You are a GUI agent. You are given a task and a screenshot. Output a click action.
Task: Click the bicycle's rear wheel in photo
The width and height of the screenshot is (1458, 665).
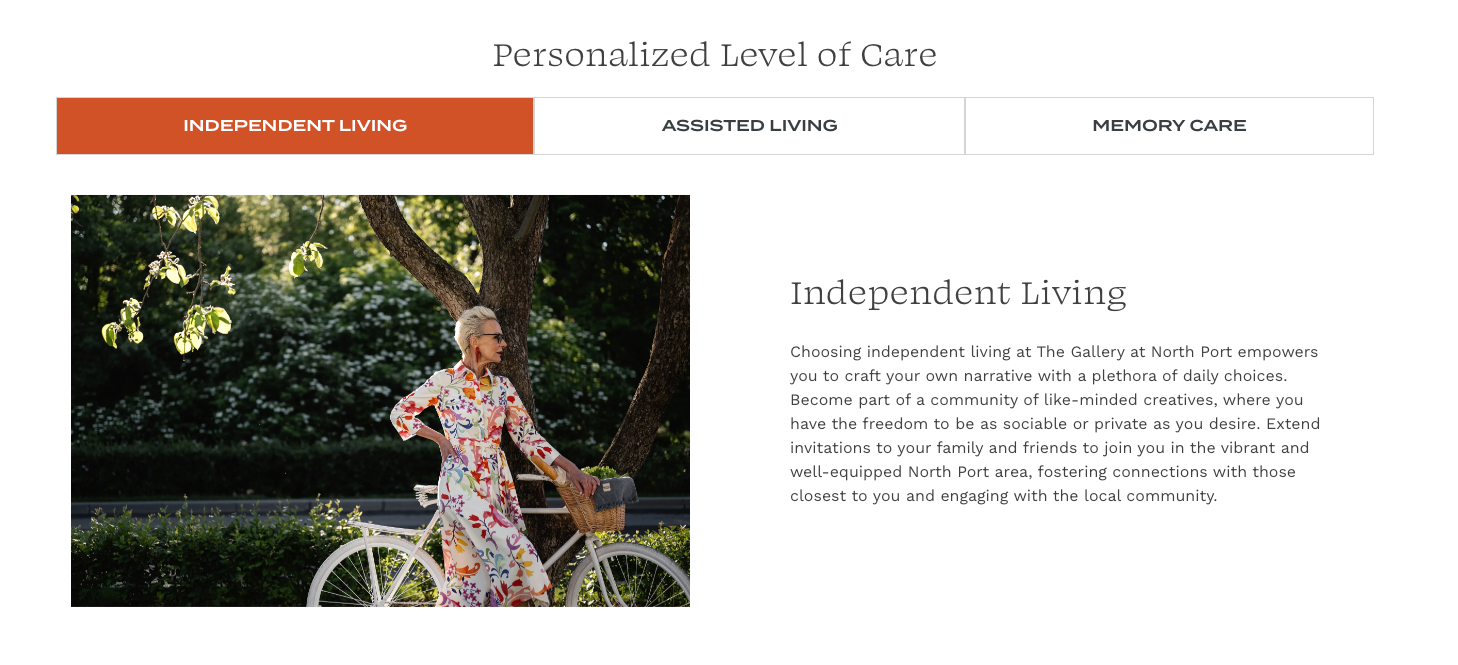[376, 578]
